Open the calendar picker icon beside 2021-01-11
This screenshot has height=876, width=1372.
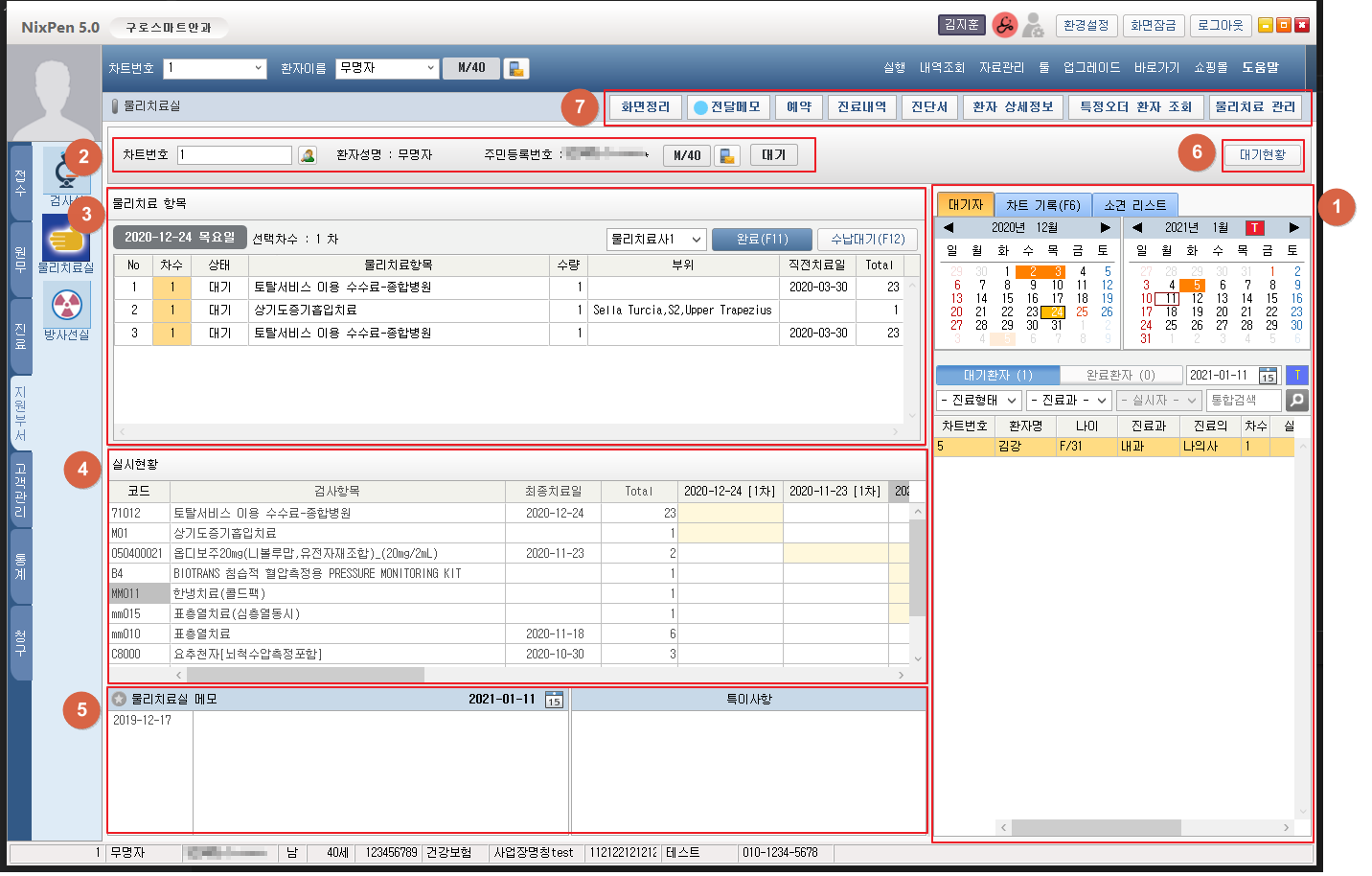click(x=1268, y=376)
